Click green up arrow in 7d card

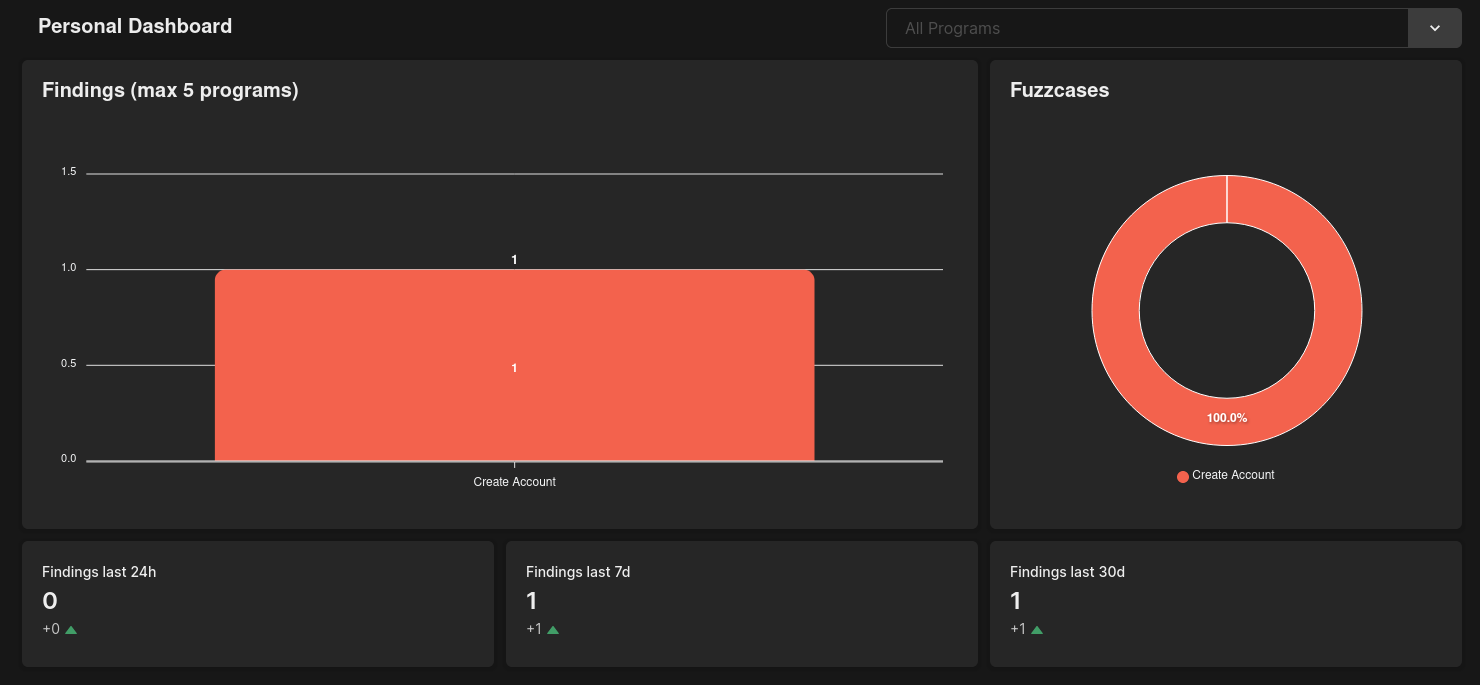pyautogui.click(x=553, y=630)
